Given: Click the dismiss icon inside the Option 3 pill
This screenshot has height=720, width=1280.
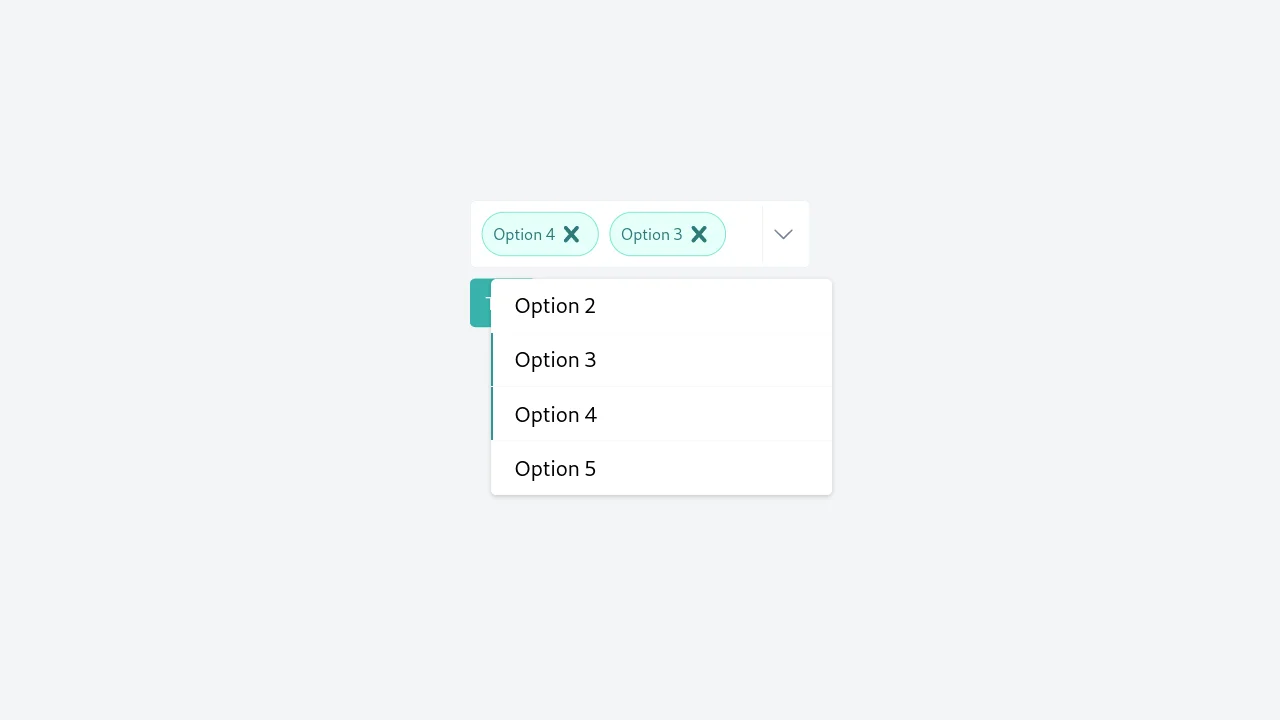Looking at the screenshot, I should click(699, 234).
